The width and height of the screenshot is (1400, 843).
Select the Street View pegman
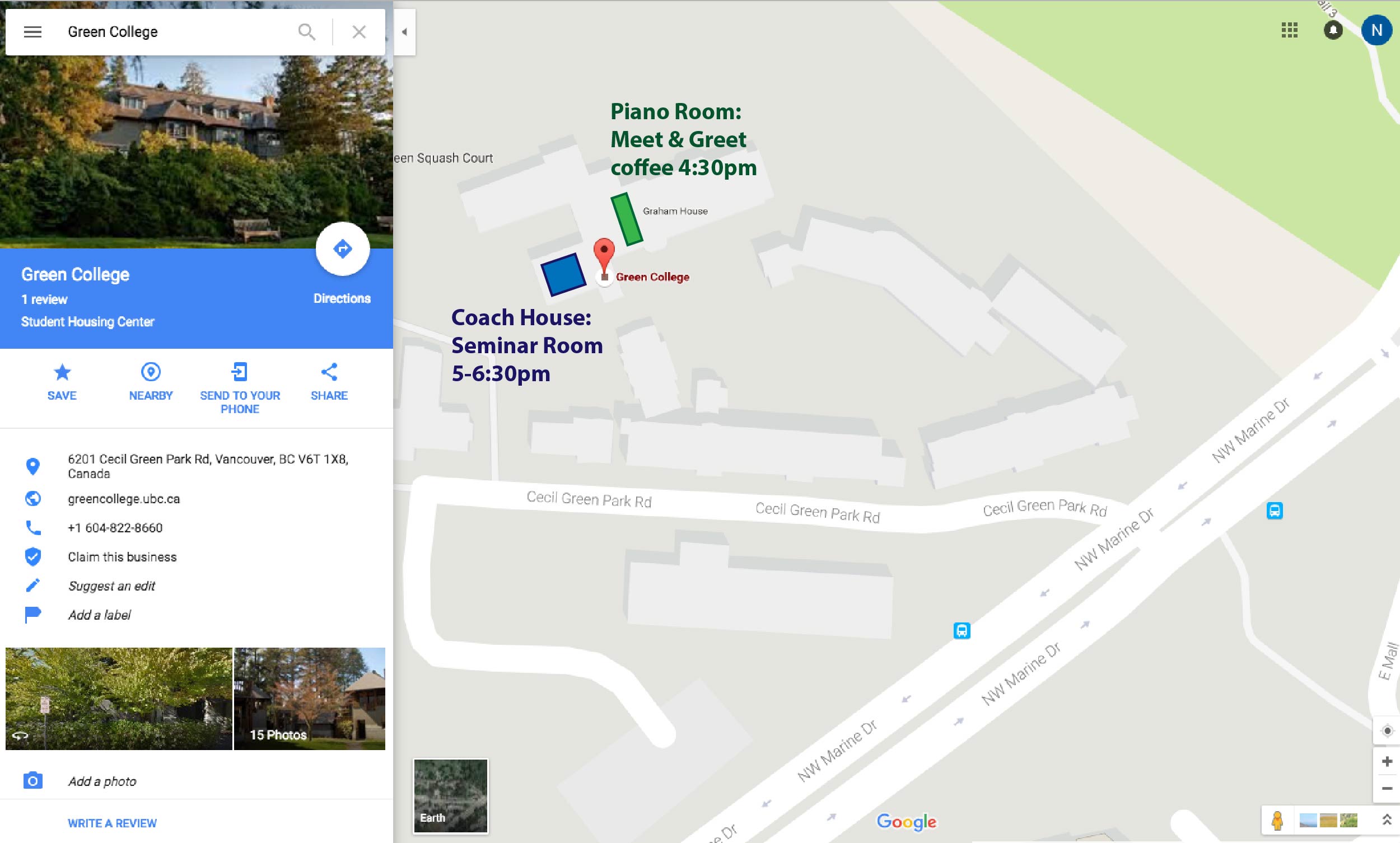1277,820
